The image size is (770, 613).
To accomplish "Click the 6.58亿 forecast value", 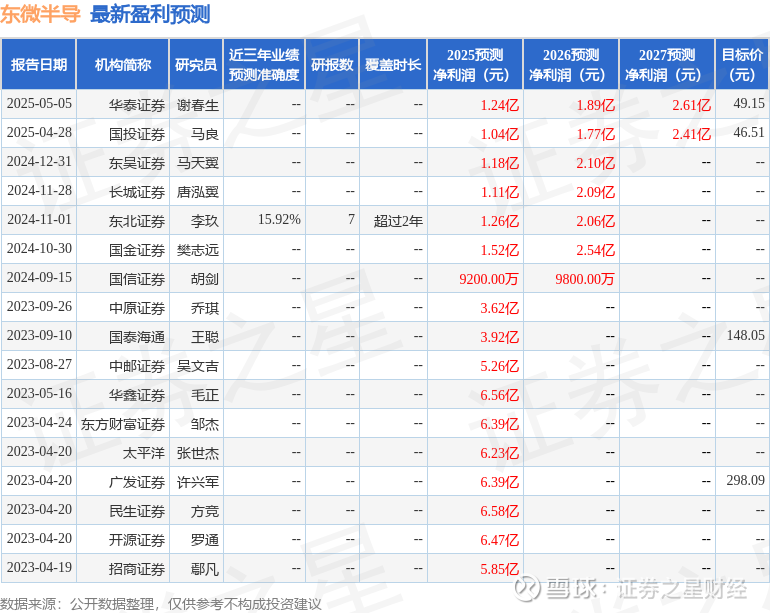I will point(499,511).
